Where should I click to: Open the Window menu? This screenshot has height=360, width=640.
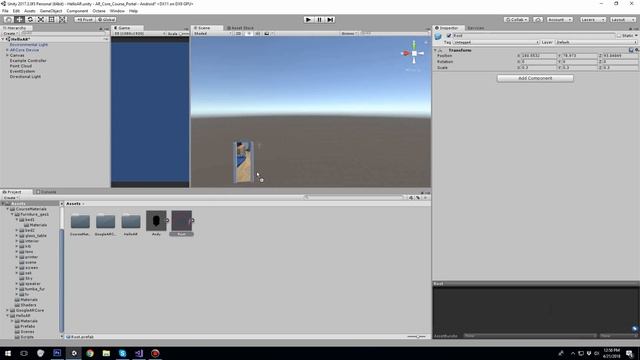click(x=117, y=11)
